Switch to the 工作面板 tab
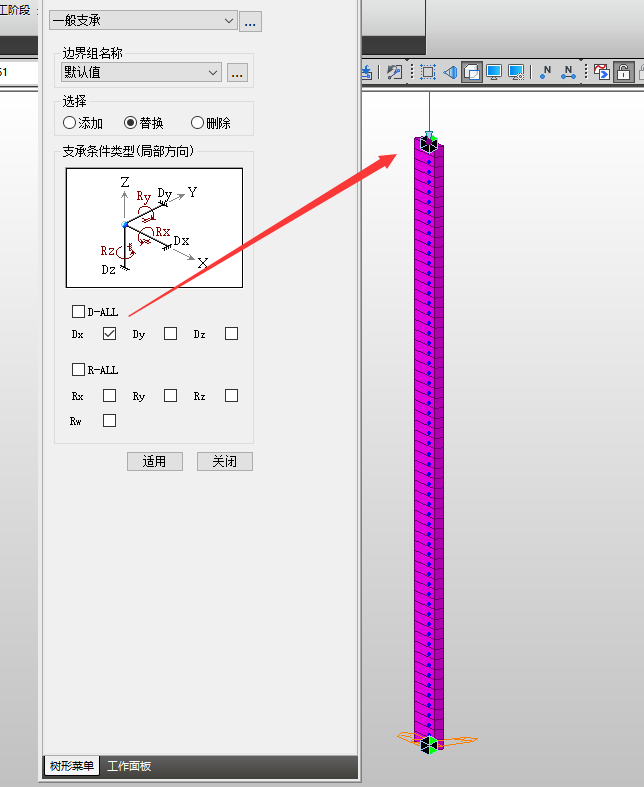Image resolution: width=644 pixels, height=787 pixels. click(x=129, y=766)
